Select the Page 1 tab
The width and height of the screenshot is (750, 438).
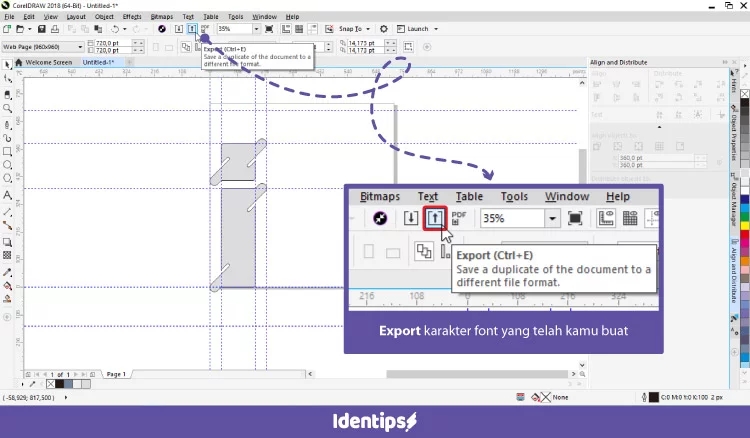coord(116,374)
